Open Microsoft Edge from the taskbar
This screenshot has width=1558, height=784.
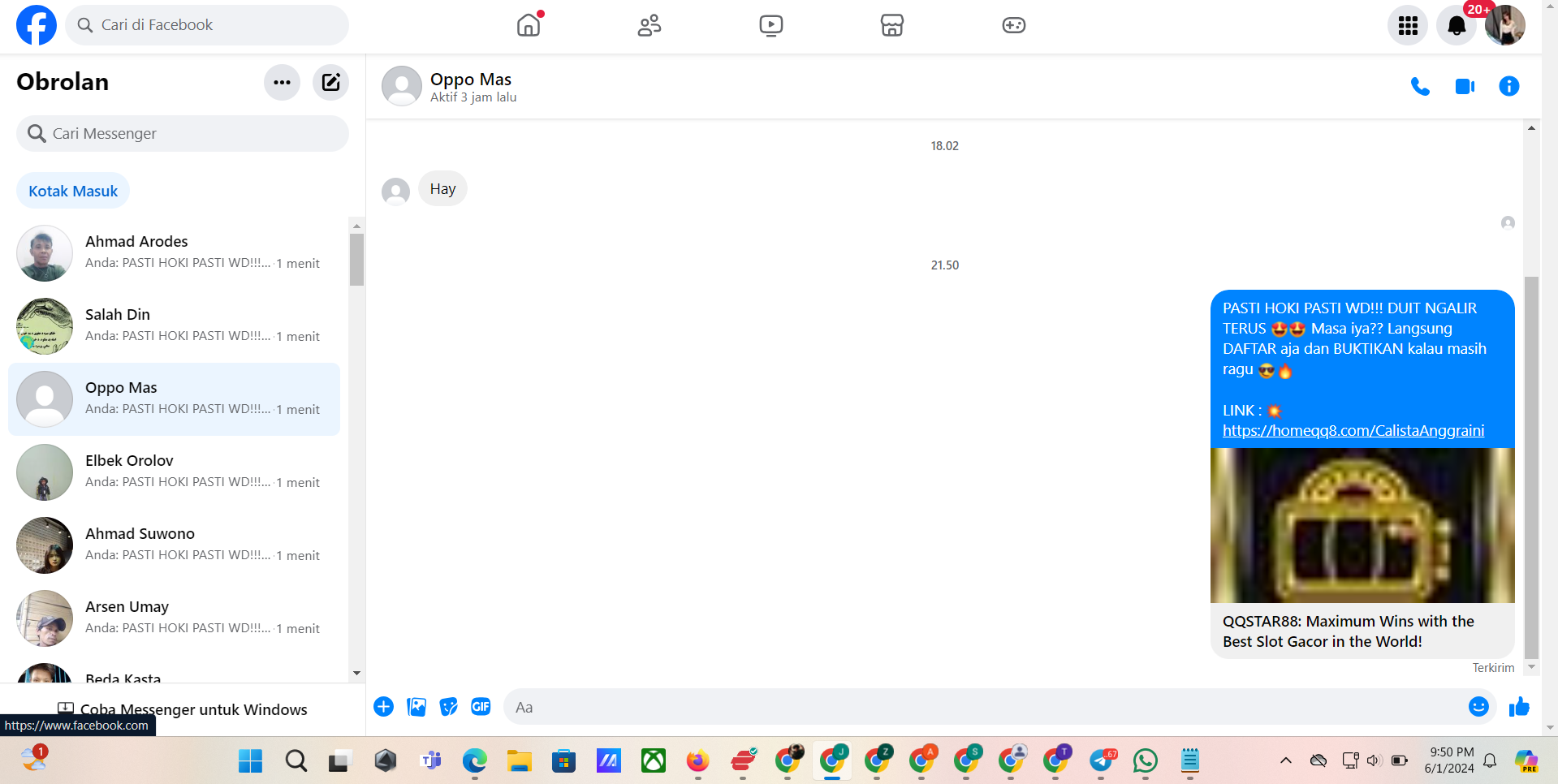tap(475, 761)
